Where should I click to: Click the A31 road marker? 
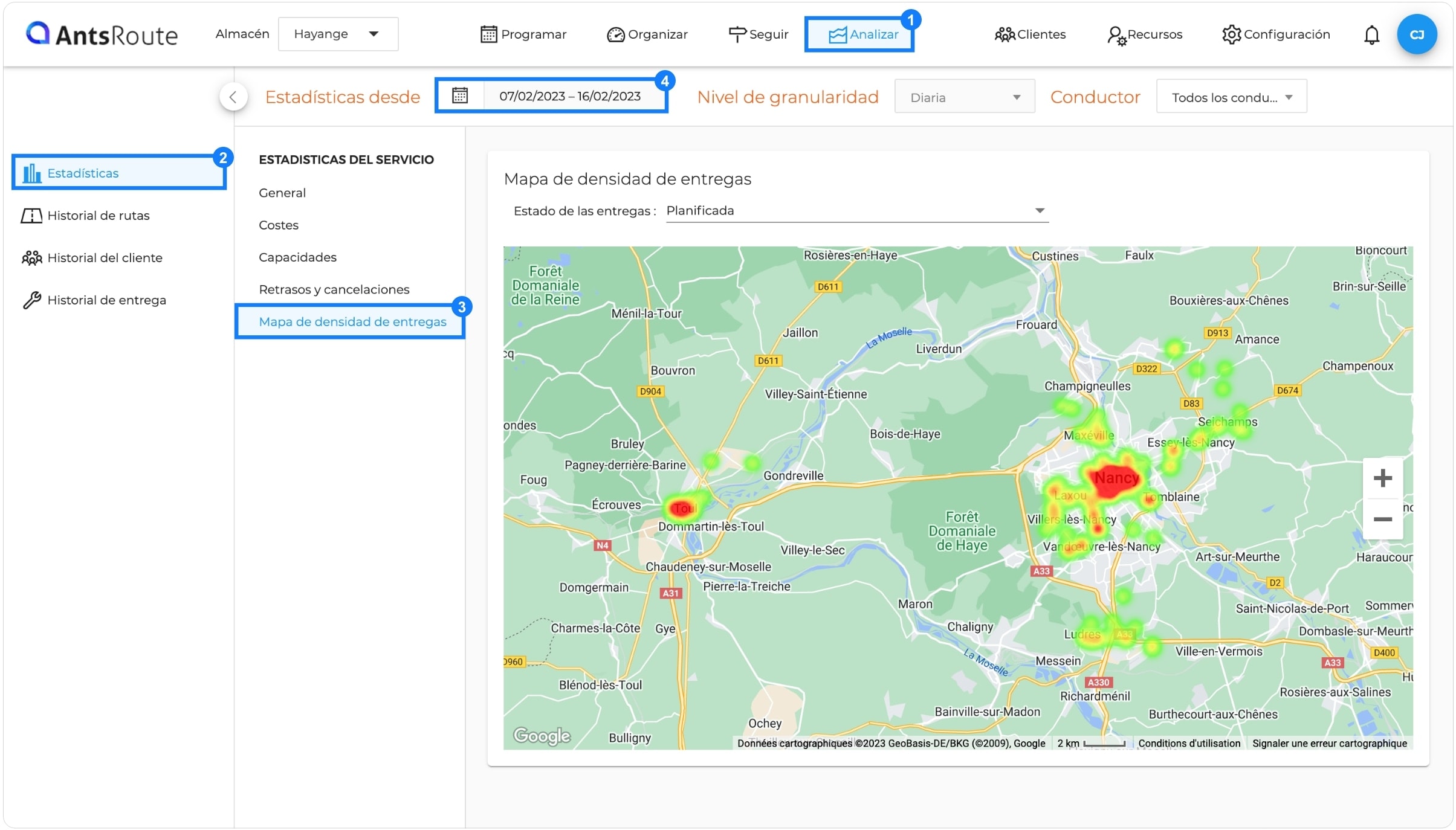[670, 593]
